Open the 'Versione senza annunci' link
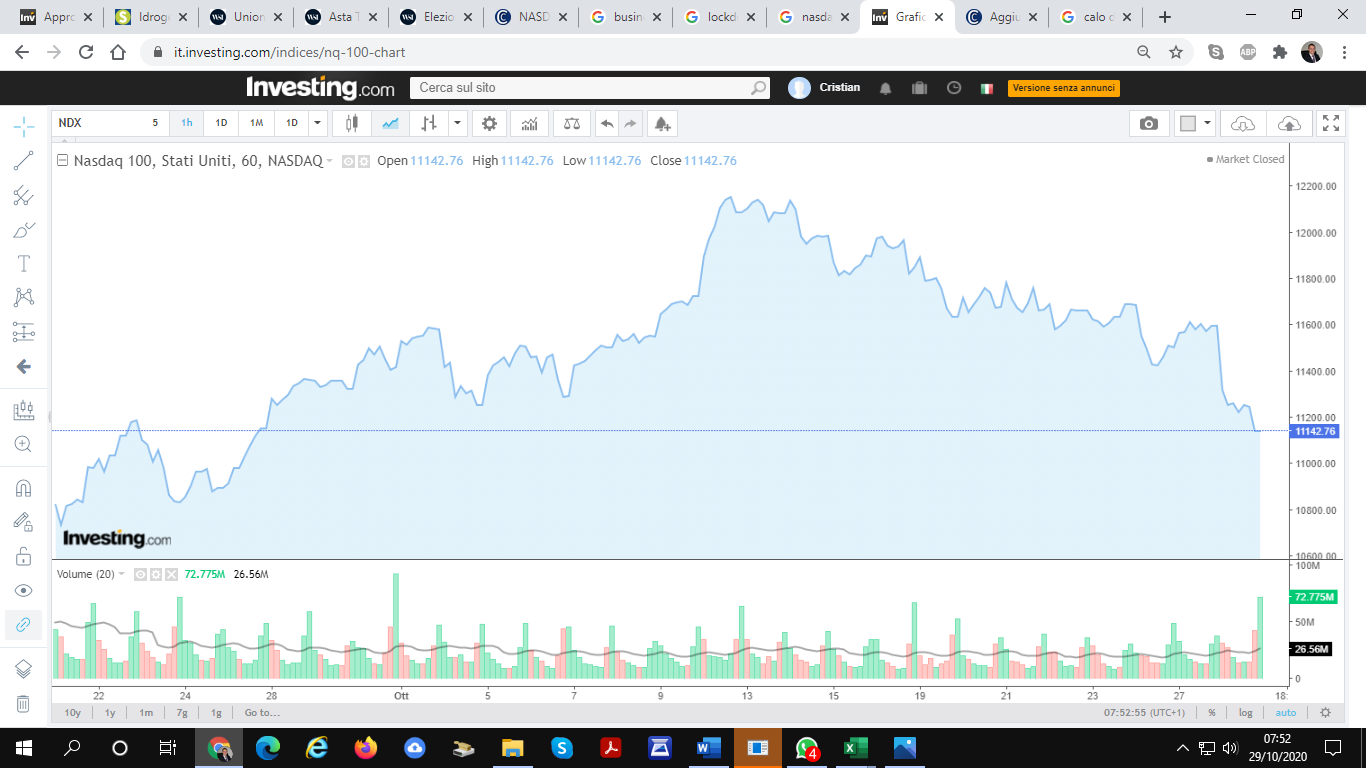Screen dimensions: 1366x768 1064,88
